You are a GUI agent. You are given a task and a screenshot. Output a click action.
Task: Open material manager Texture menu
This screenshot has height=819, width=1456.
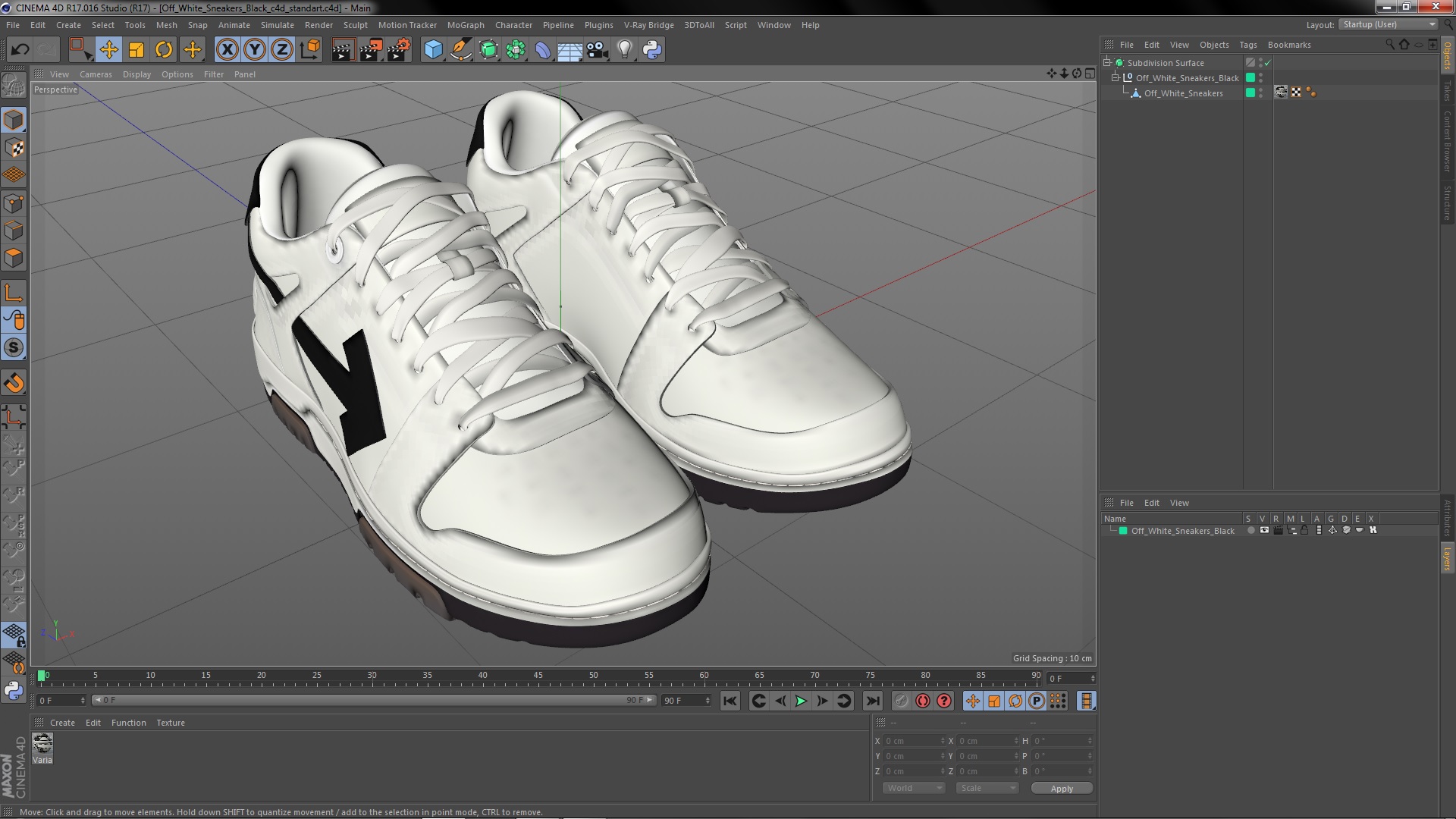coord(171,723)
